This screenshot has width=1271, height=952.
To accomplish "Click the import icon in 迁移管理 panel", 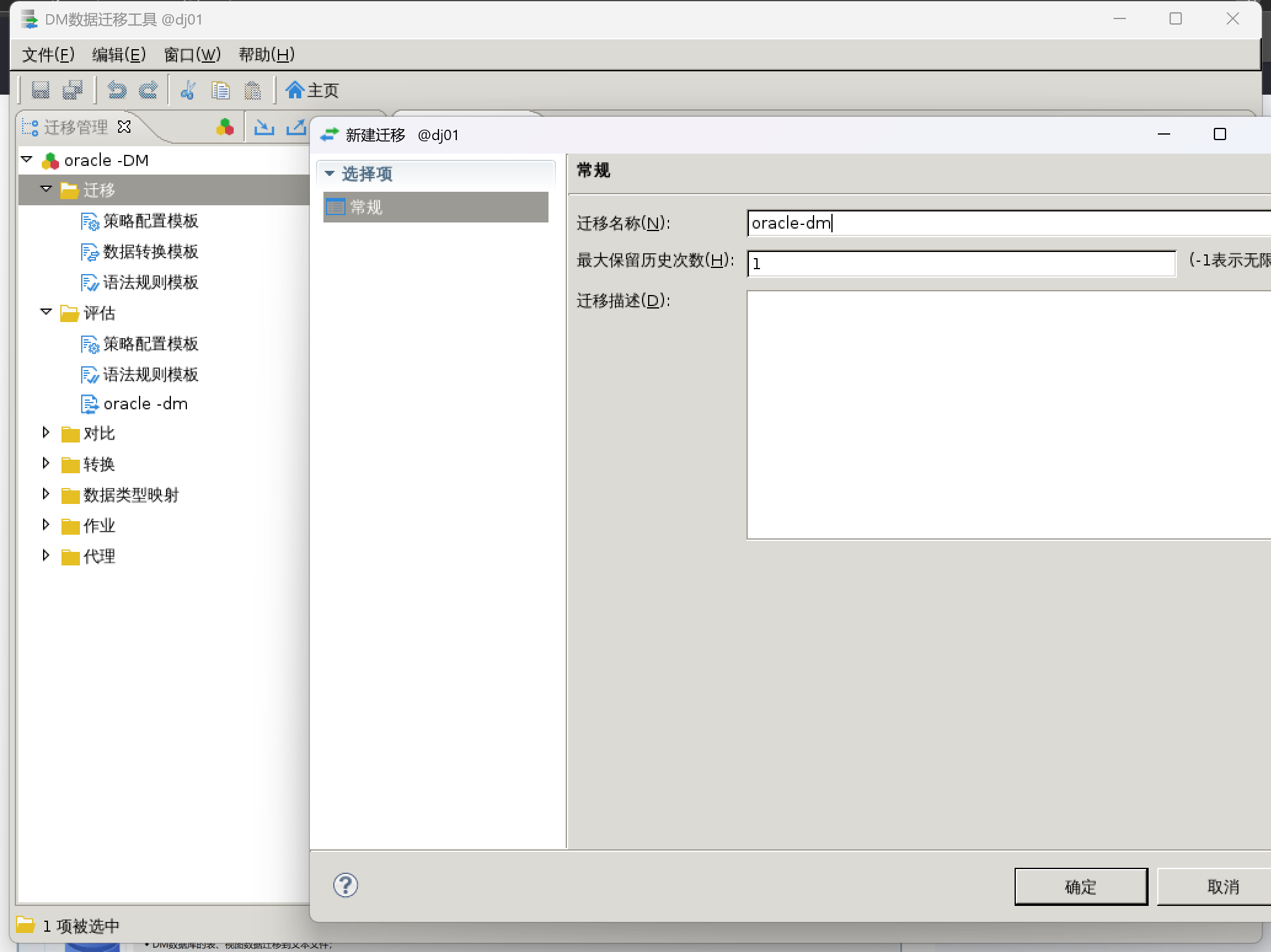I will pyautogui.click(x=264, y=127).
